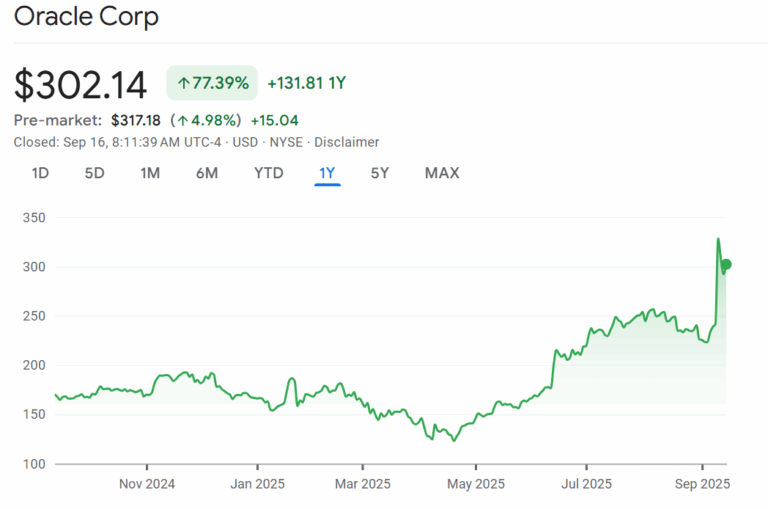
Task: Open the Disclaimer link
Action: coord(346,142)
